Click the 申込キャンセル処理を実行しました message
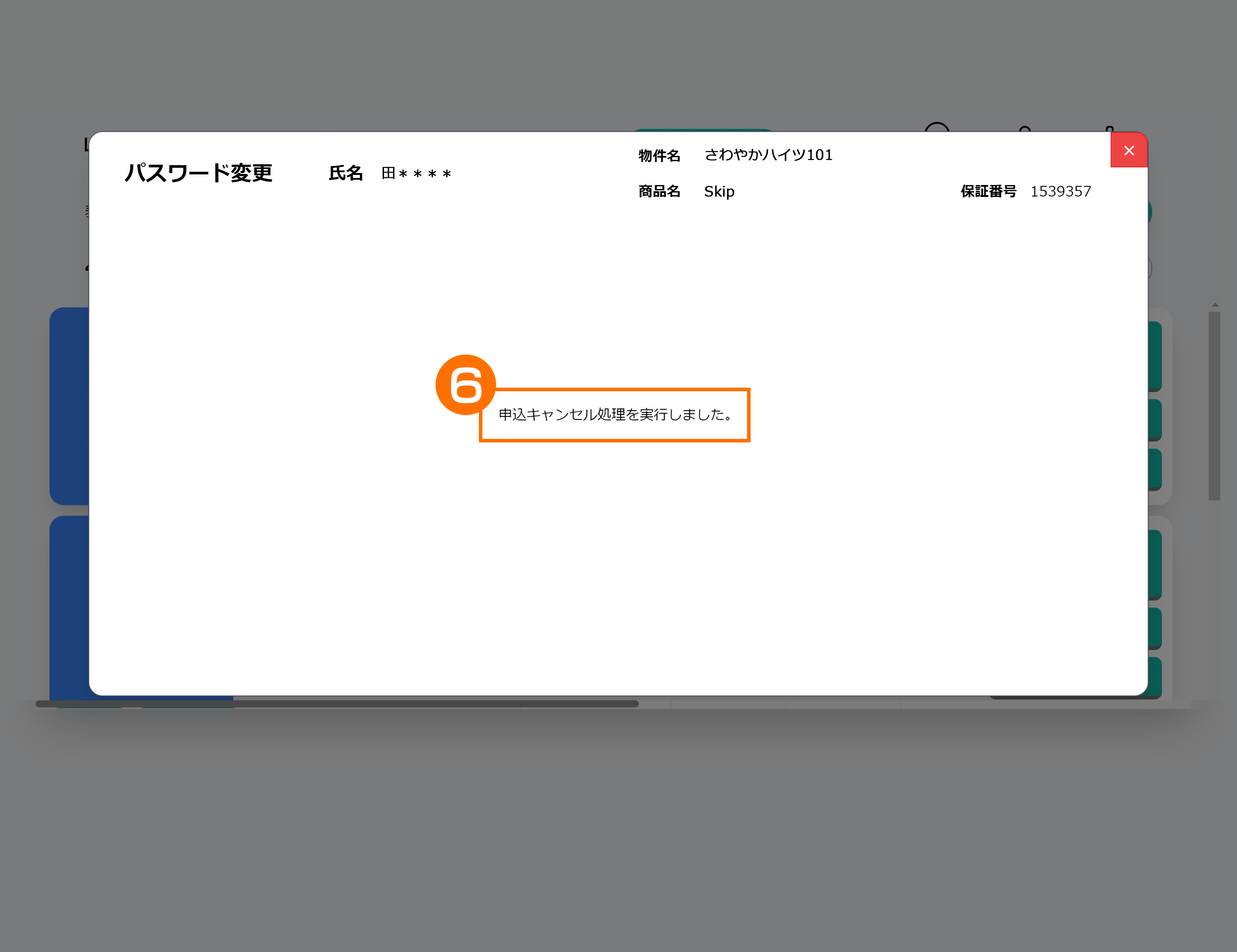The width and height of the screenshot is (1237, 952). coord(615,415)
